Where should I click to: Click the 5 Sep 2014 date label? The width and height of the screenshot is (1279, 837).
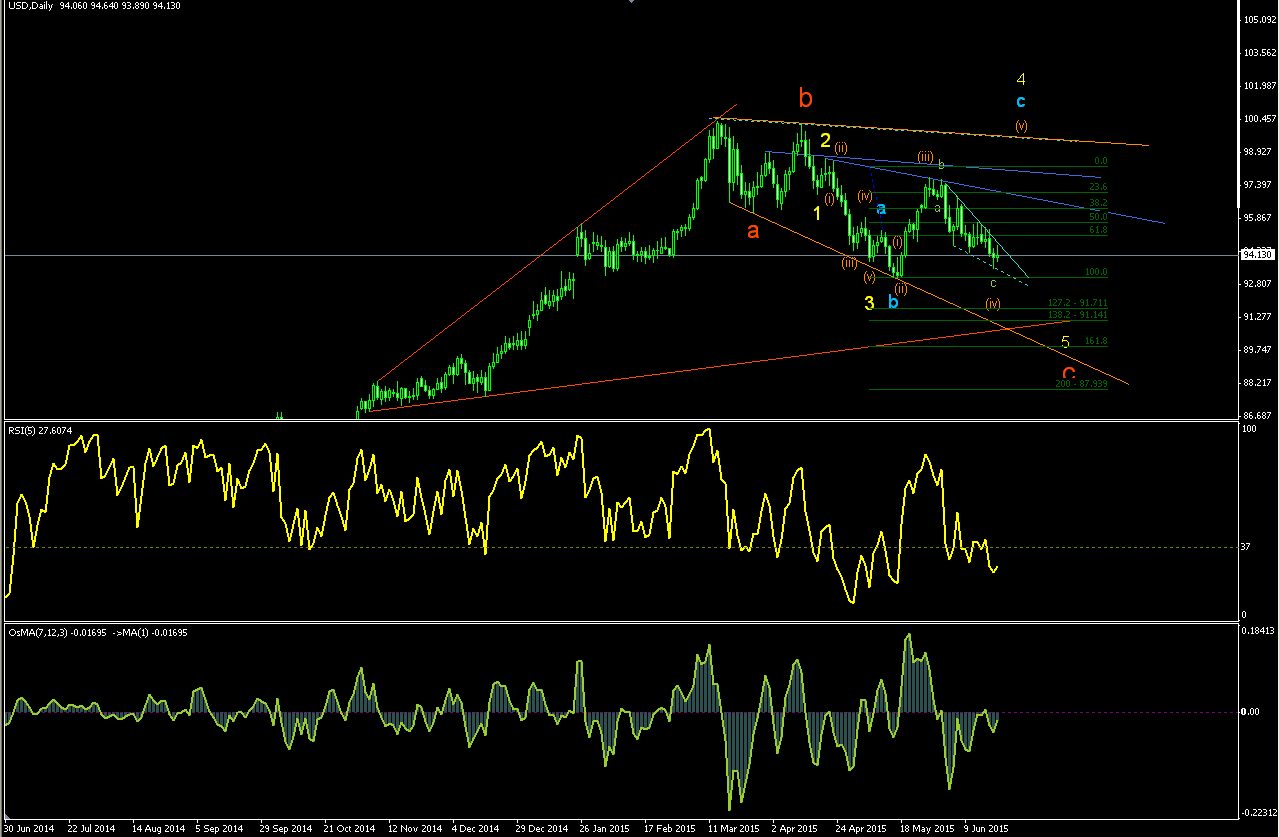(220, 829)
